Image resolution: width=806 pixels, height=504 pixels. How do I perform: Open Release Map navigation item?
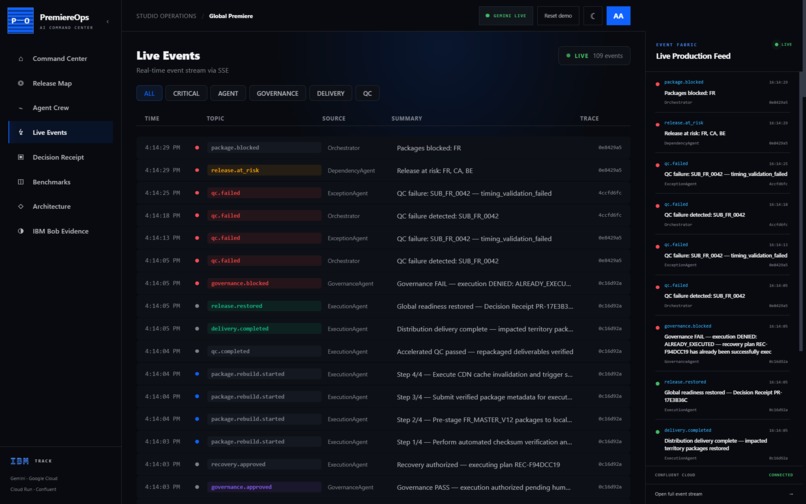[x=61, y=83]
